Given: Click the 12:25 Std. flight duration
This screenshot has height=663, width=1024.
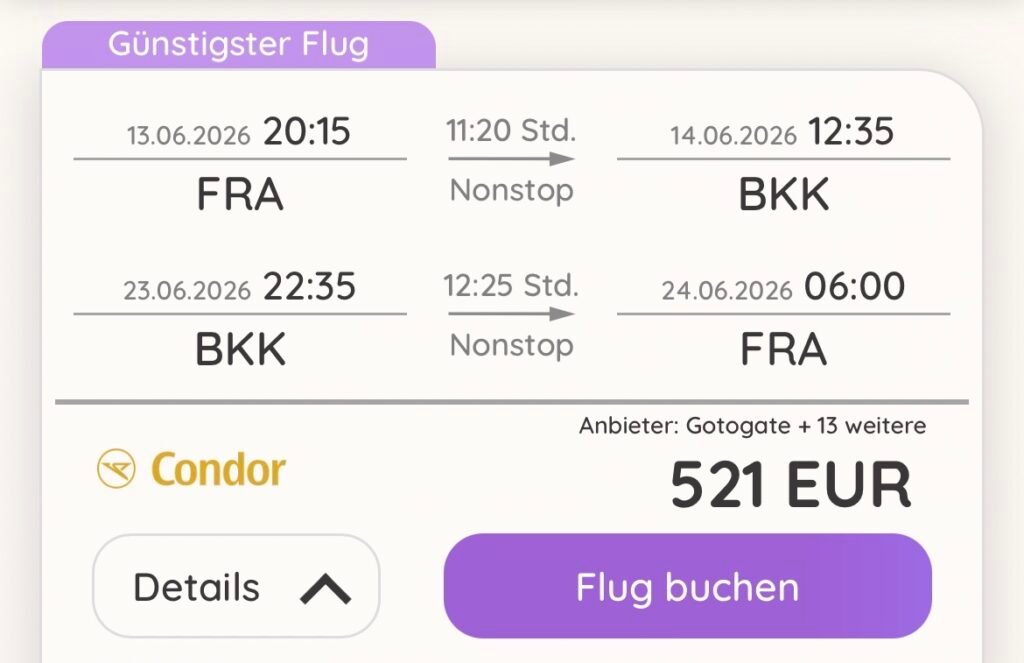Looking at the screenshot, I should point(511,286).
